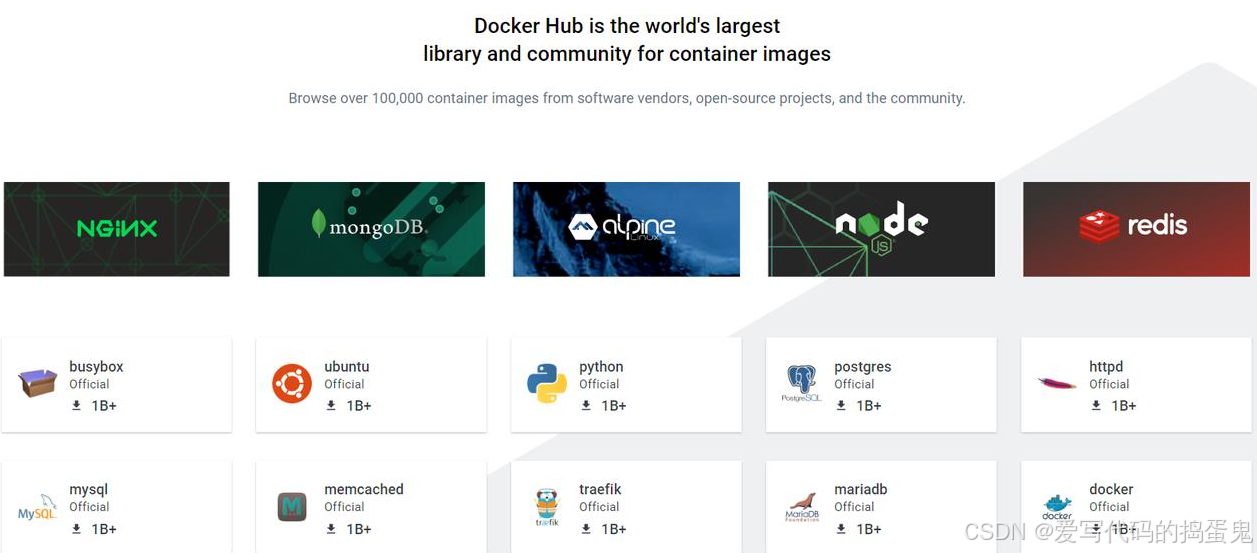Click the MariaDB seal logo
This screenshot has height=553, width=1257.
pos(801,508)
